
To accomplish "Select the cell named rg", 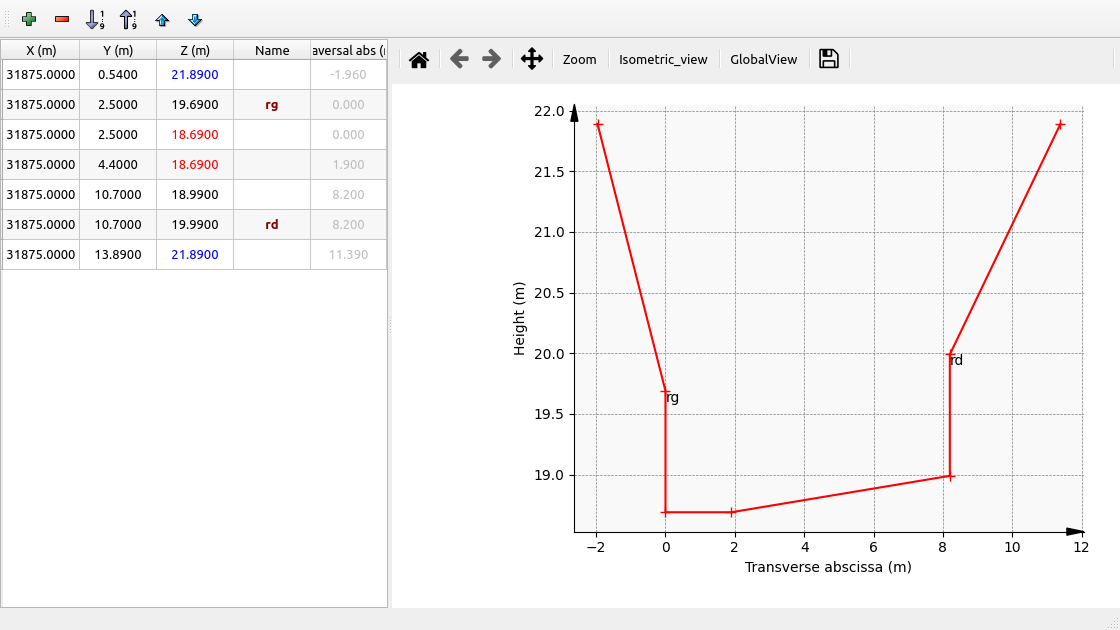I will (x=272, y=105).
